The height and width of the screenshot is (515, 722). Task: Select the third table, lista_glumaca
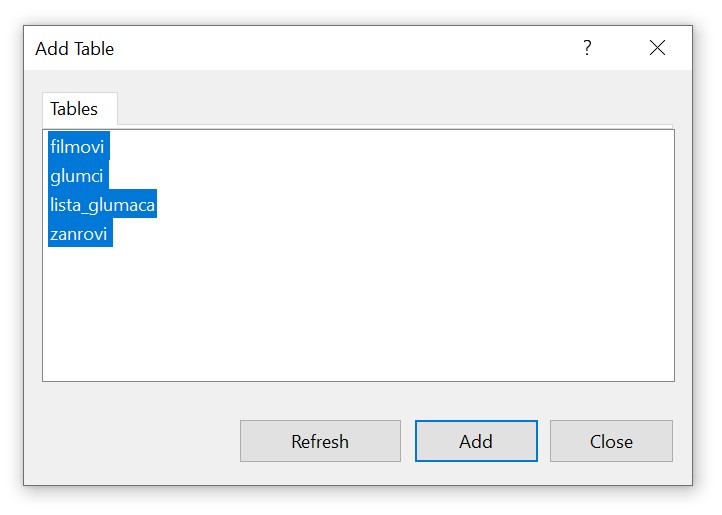(x=102, y=205)
